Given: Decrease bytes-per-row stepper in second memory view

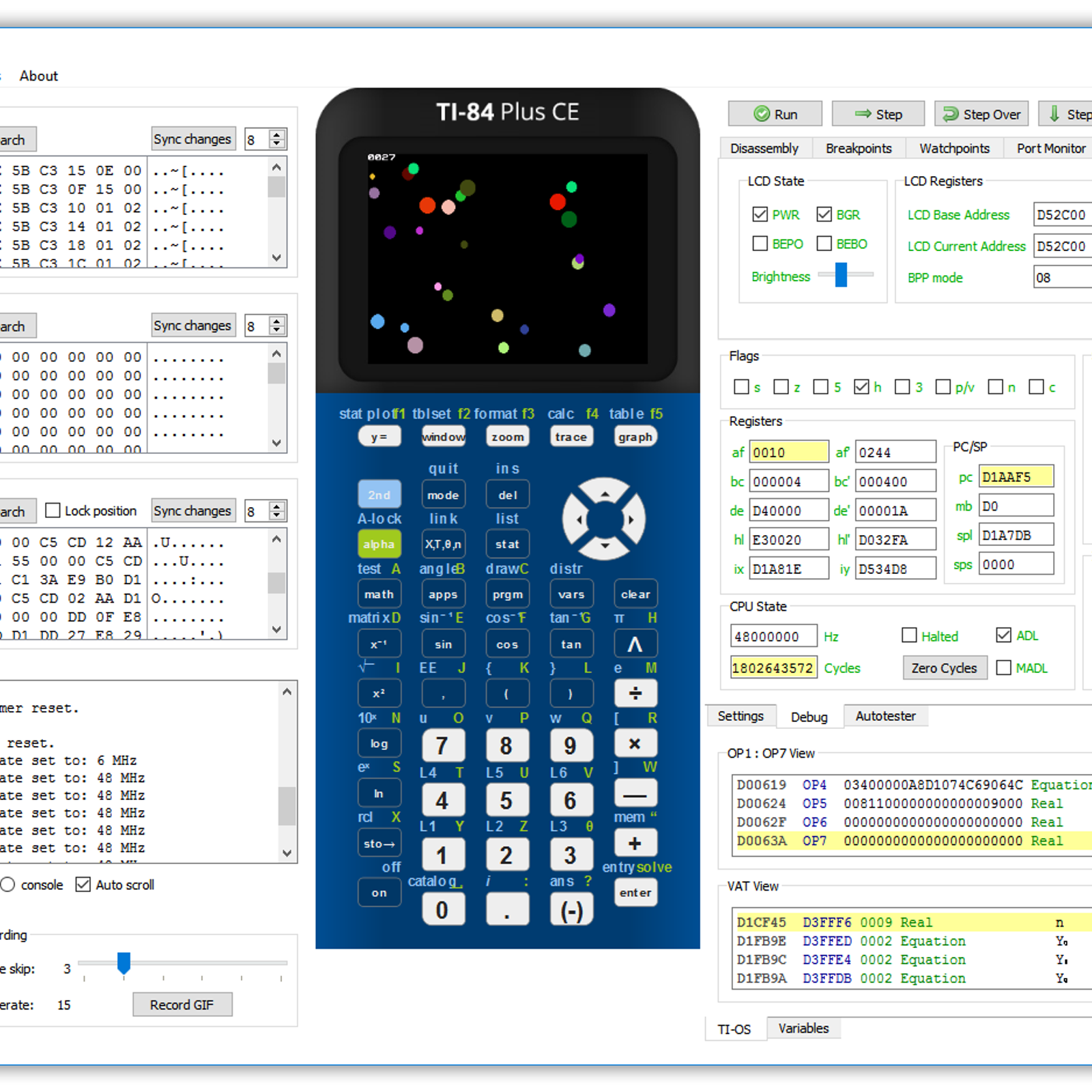Looking at the screenshot, I should [x=276, y=330].
